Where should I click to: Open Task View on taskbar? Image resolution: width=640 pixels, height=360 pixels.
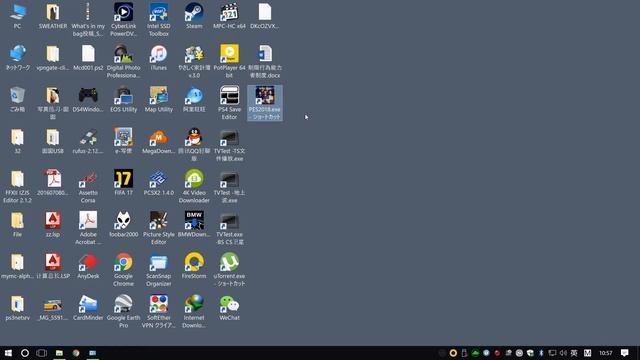pyautogui.click(x=41, y=353)
